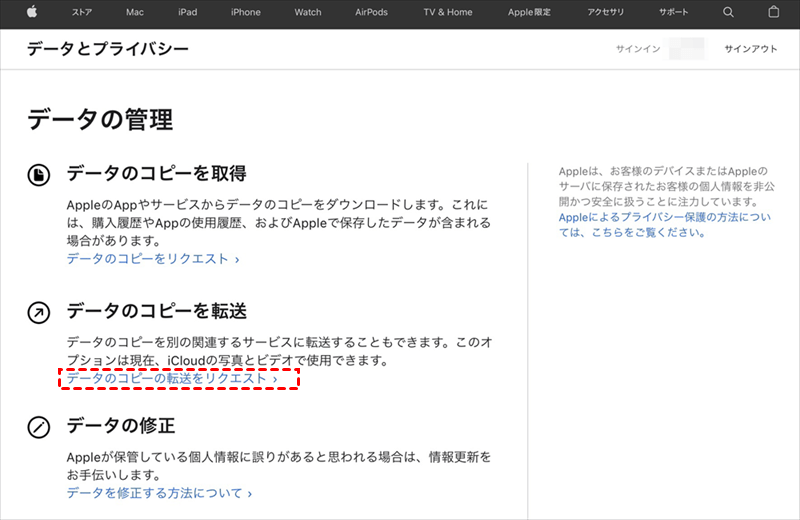Click the サインイン label text

pos(638,49)
